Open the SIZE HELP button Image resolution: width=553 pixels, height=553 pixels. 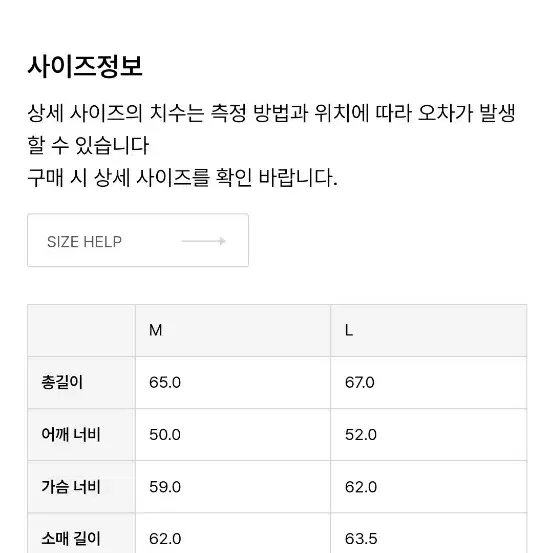click(138, 240)
